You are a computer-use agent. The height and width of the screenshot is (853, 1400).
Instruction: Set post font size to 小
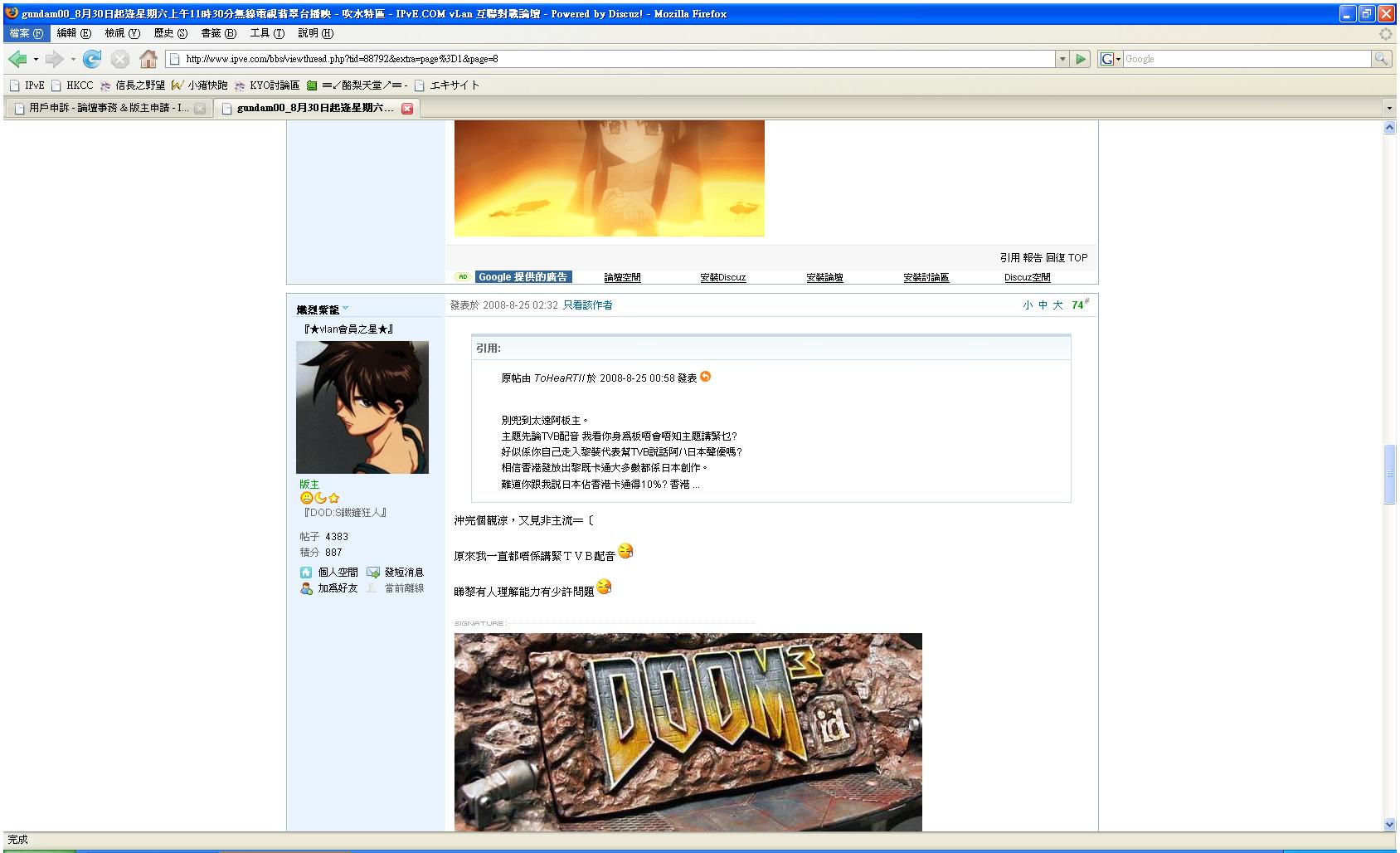tap(1028, 305)
